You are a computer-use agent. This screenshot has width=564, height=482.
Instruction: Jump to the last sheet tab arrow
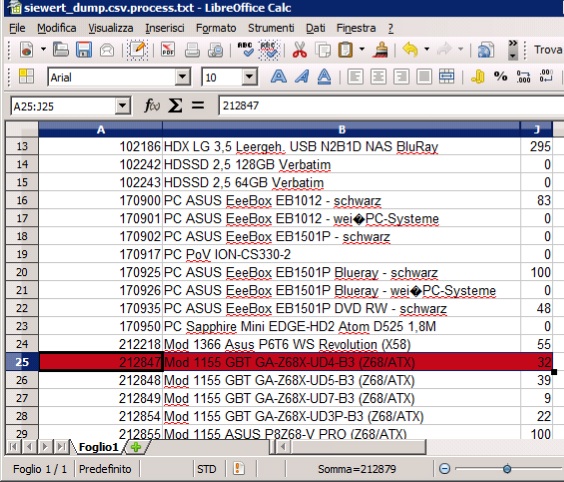point(62,447)
